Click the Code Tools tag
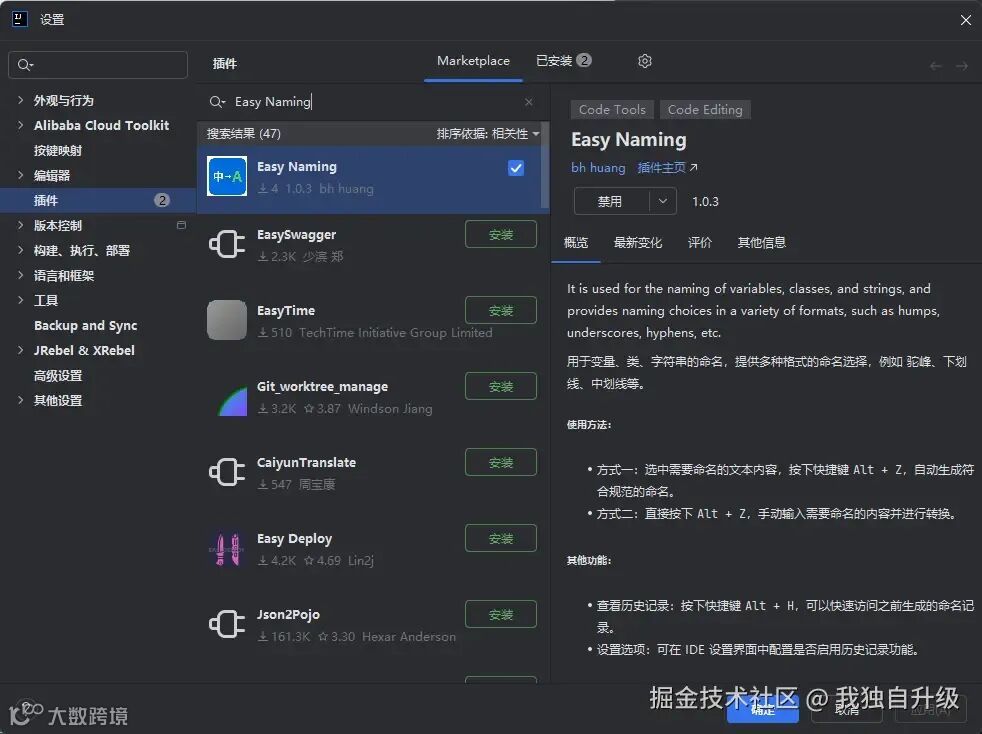982x734 pixels. click(612, 110)
